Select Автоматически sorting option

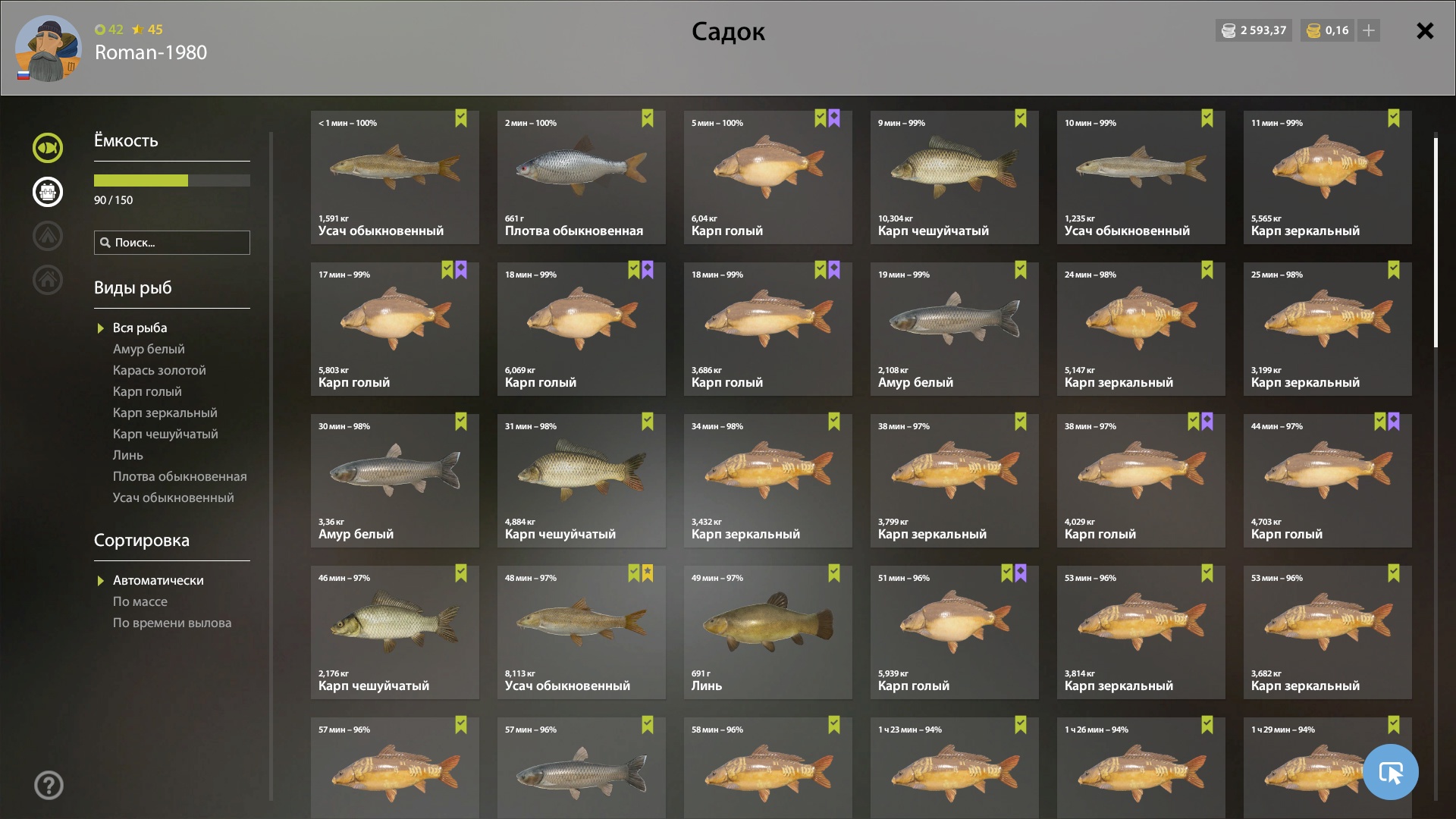158,580
